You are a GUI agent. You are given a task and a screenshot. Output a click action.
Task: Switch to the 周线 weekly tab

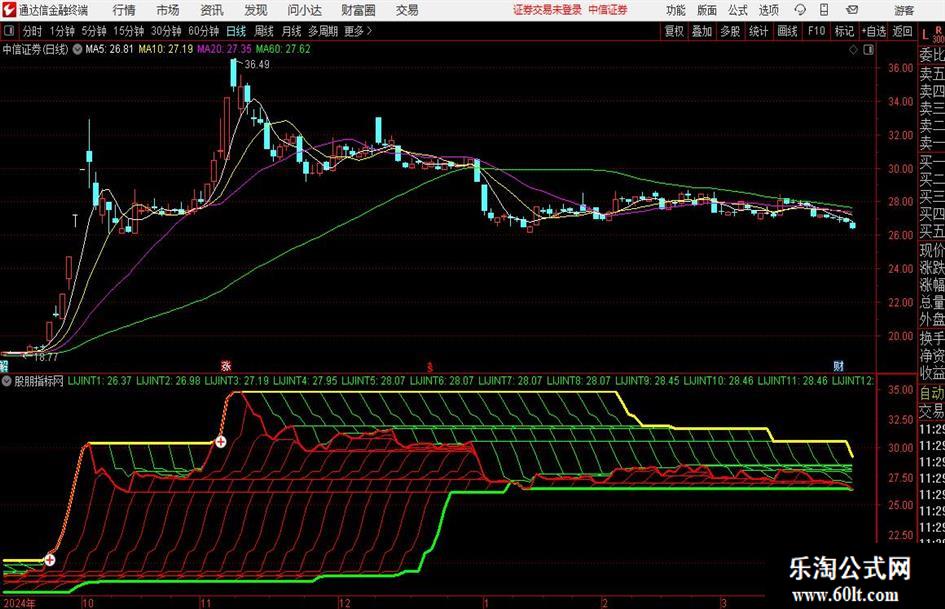point(264,31)
